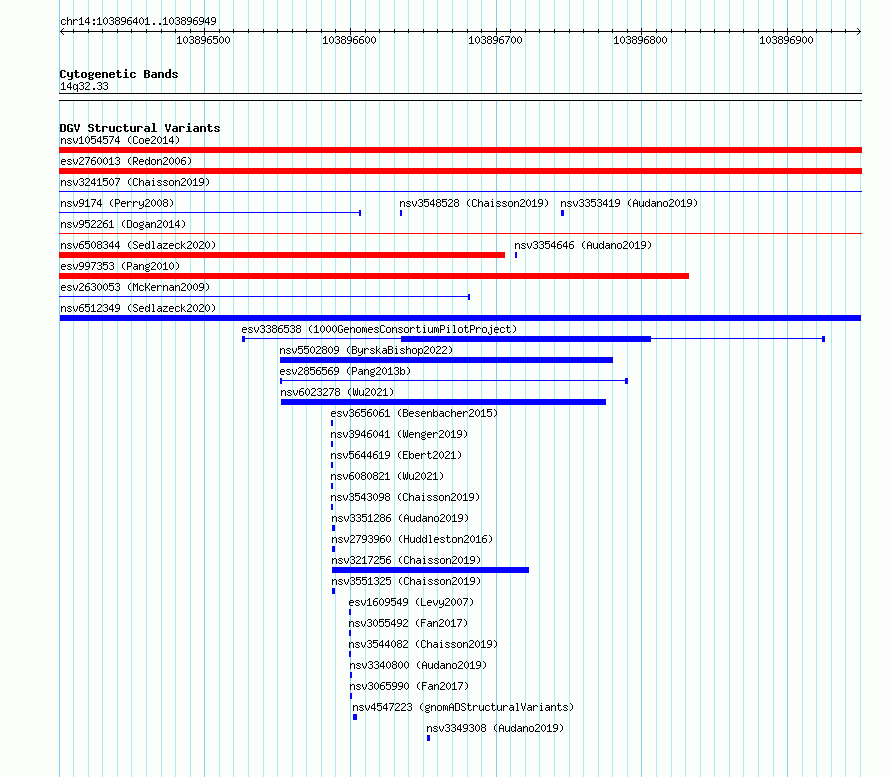Click the esv2630053 (McKernan2009) label
This screenshot has width=890, height=777.
135,287
